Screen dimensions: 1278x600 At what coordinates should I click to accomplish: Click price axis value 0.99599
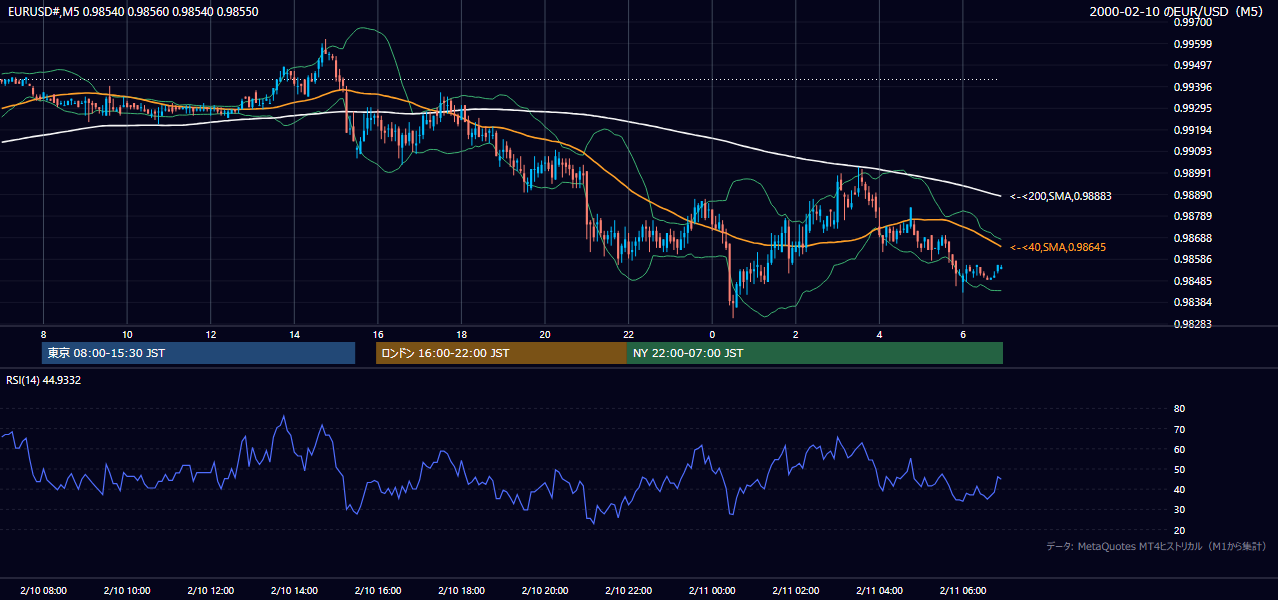pos(1192,44)
